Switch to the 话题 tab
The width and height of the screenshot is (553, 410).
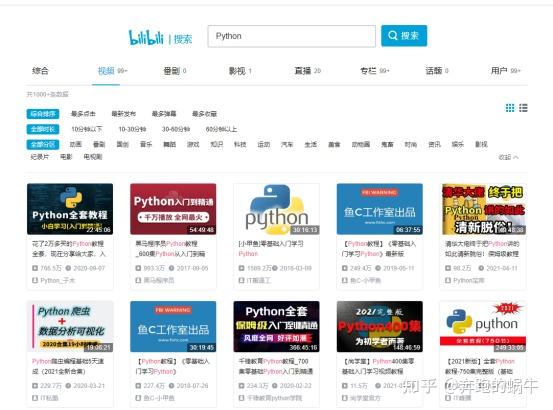click(x=437, y=71)
